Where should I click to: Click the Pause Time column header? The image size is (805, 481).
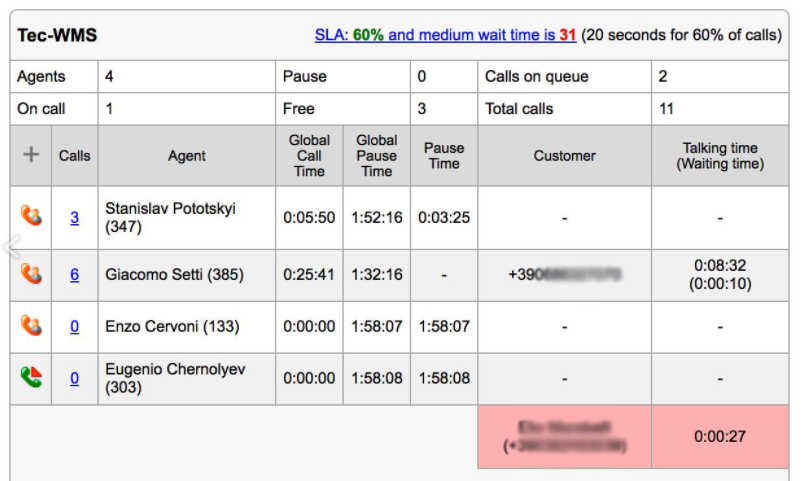[444, 155]
